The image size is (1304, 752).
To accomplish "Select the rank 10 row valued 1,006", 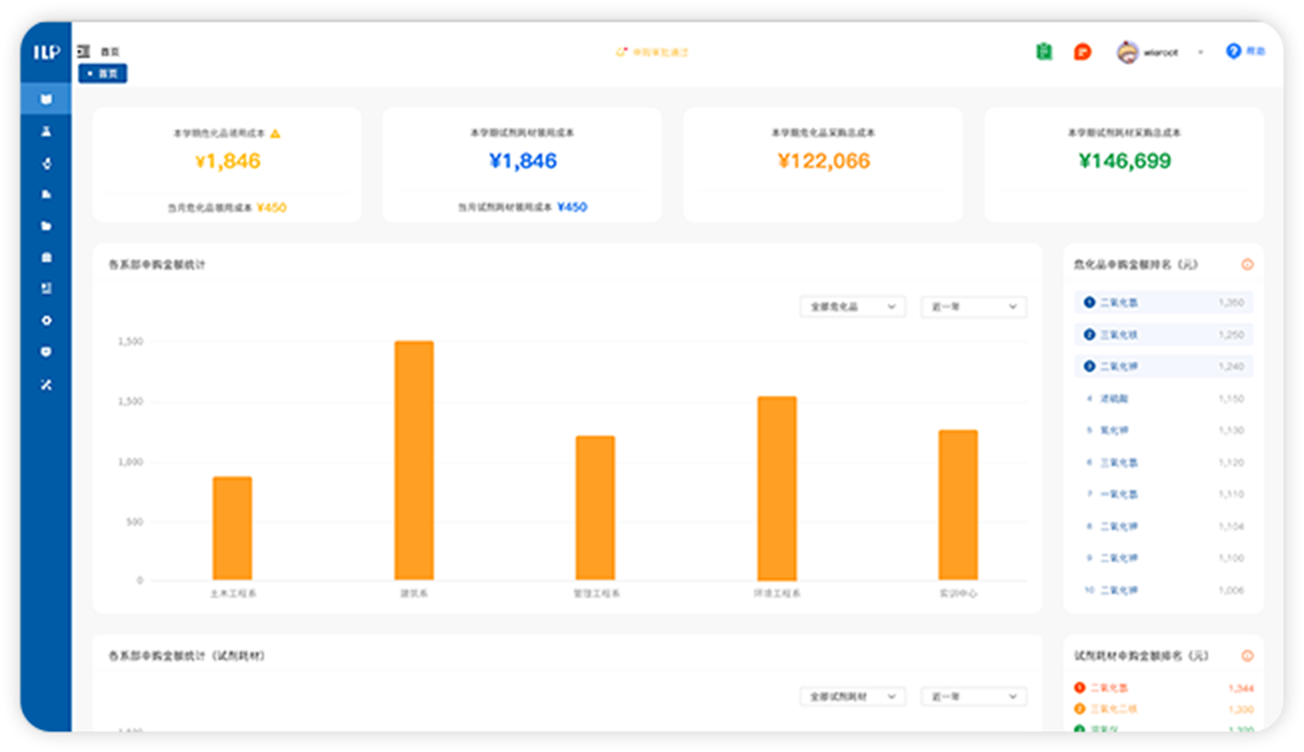I will point(1163,590).
